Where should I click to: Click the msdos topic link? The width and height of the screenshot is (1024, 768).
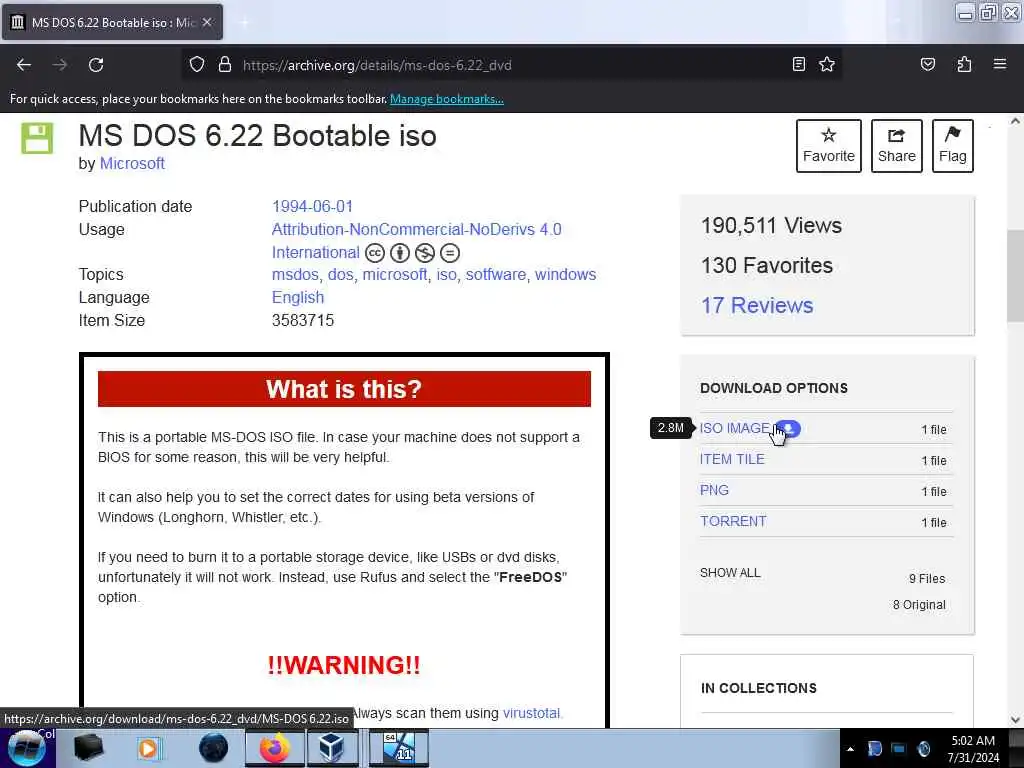coord(295,274)
